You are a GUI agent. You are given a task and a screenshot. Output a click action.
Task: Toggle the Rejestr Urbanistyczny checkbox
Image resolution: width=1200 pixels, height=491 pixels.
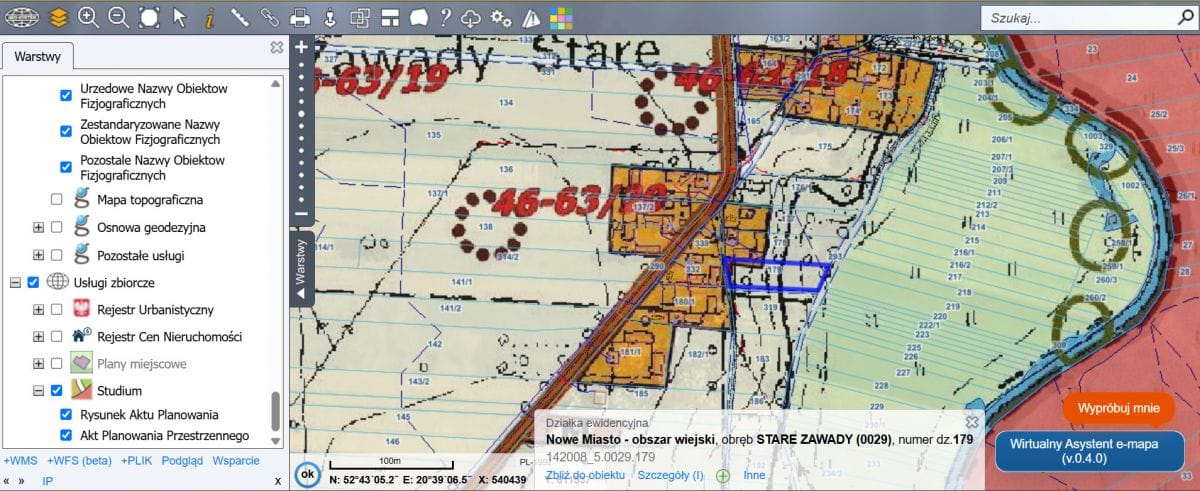[56, 310]
